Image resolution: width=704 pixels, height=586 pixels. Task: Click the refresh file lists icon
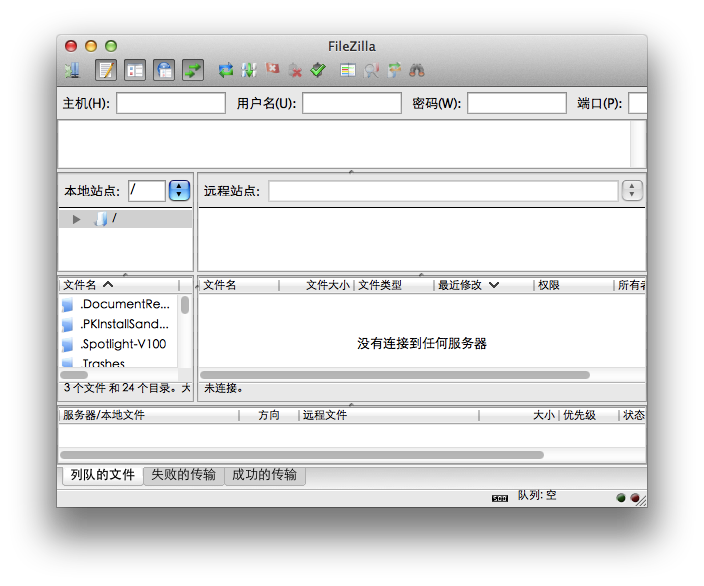click(226, 70)
